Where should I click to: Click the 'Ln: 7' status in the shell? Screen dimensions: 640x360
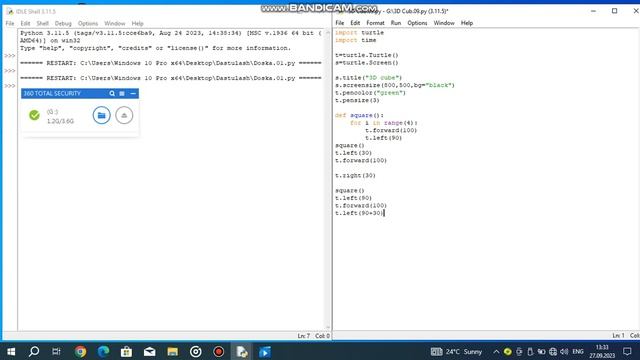(303, 336)
